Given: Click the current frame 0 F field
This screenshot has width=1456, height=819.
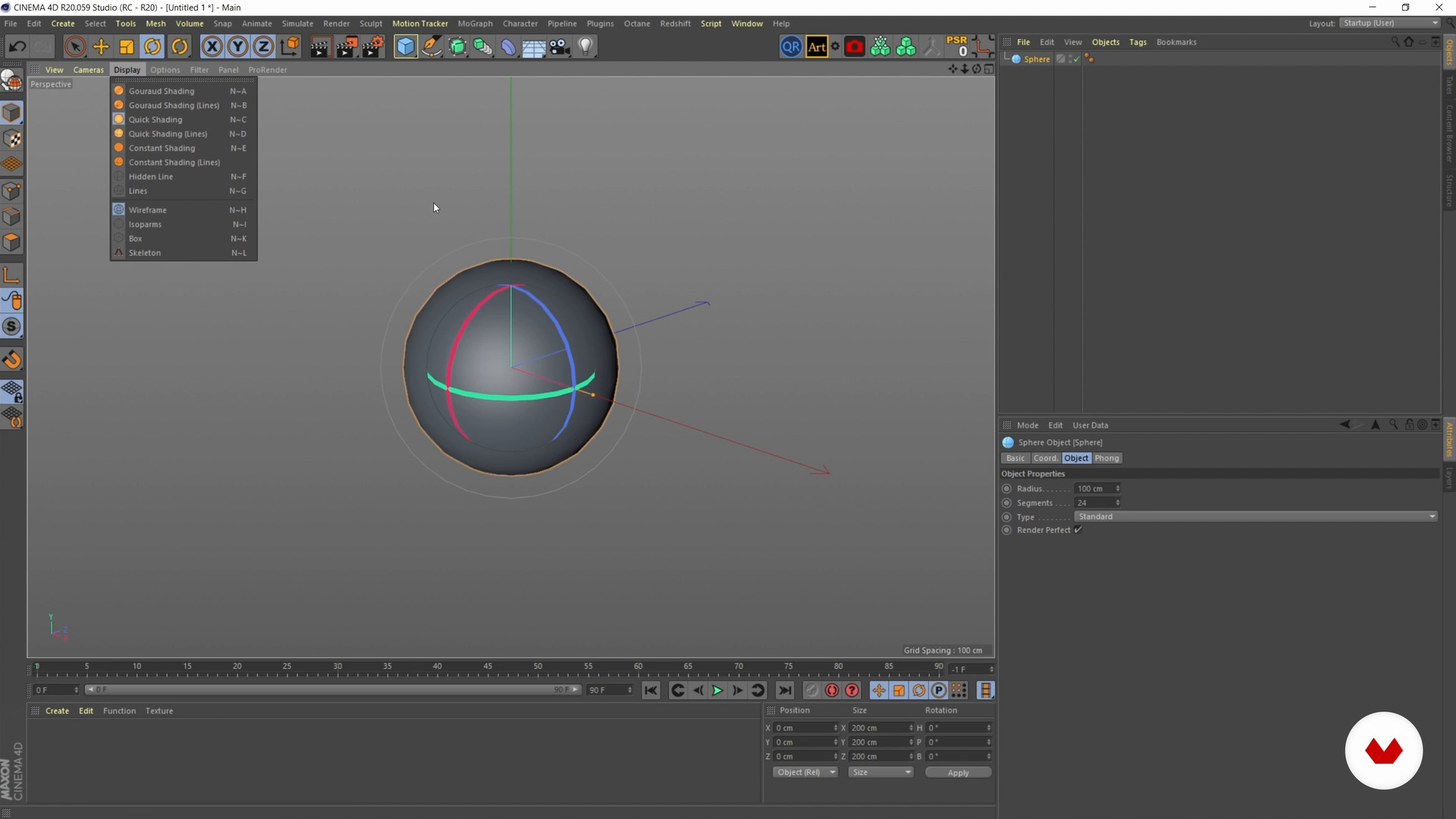Looking at the screenshot, I should pyautogui.click(x=54, y=690).
